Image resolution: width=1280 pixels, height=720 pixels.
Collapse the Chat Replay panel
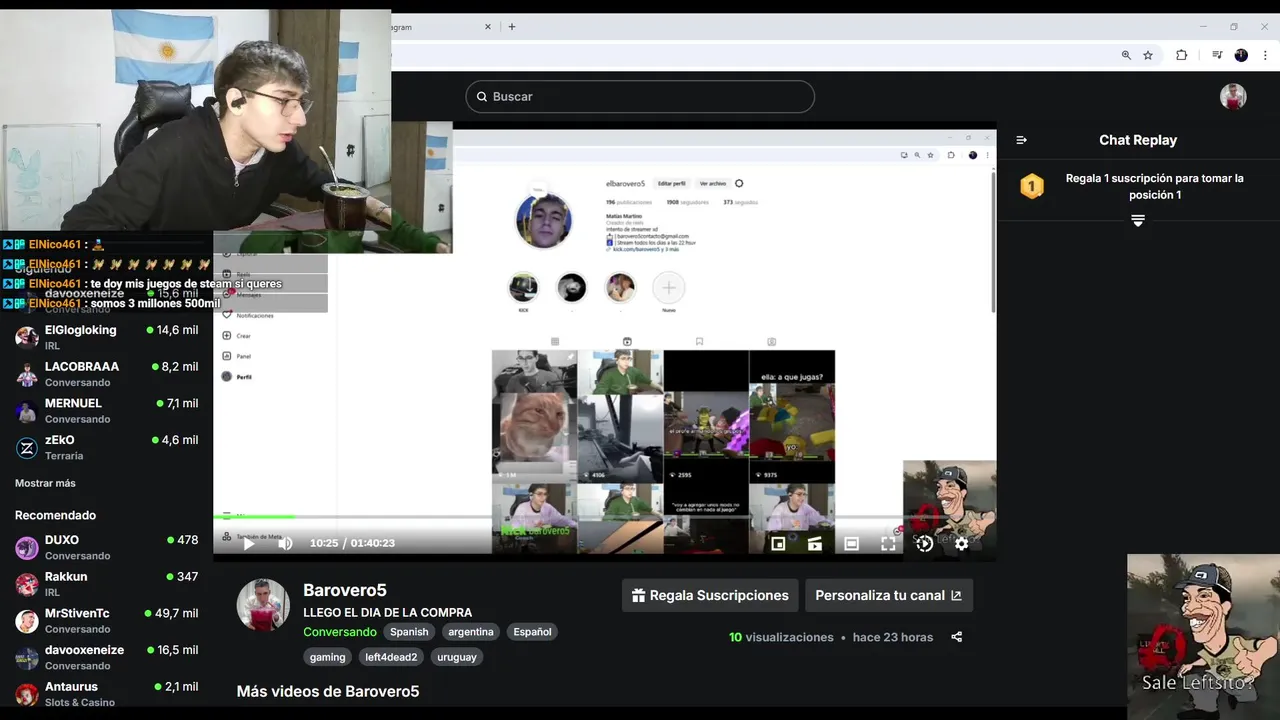tap(1021, 140)
